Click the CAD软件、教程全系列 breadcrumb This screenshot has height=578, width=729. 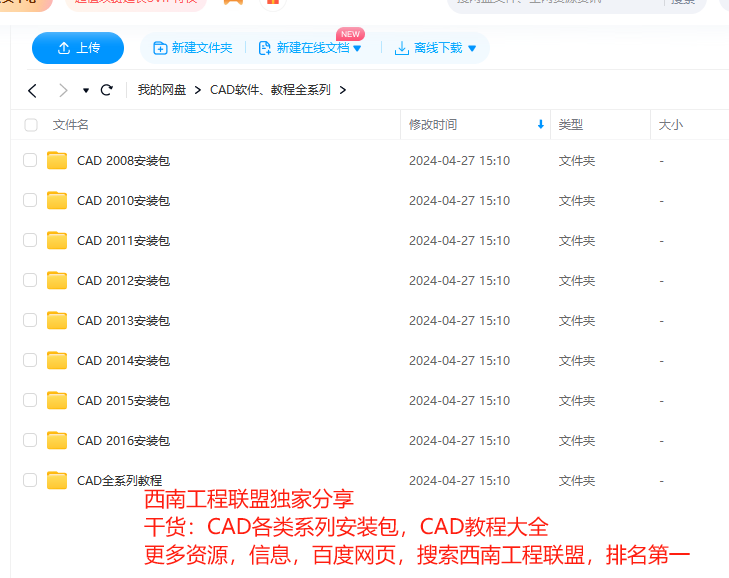(x=270, y=90)
